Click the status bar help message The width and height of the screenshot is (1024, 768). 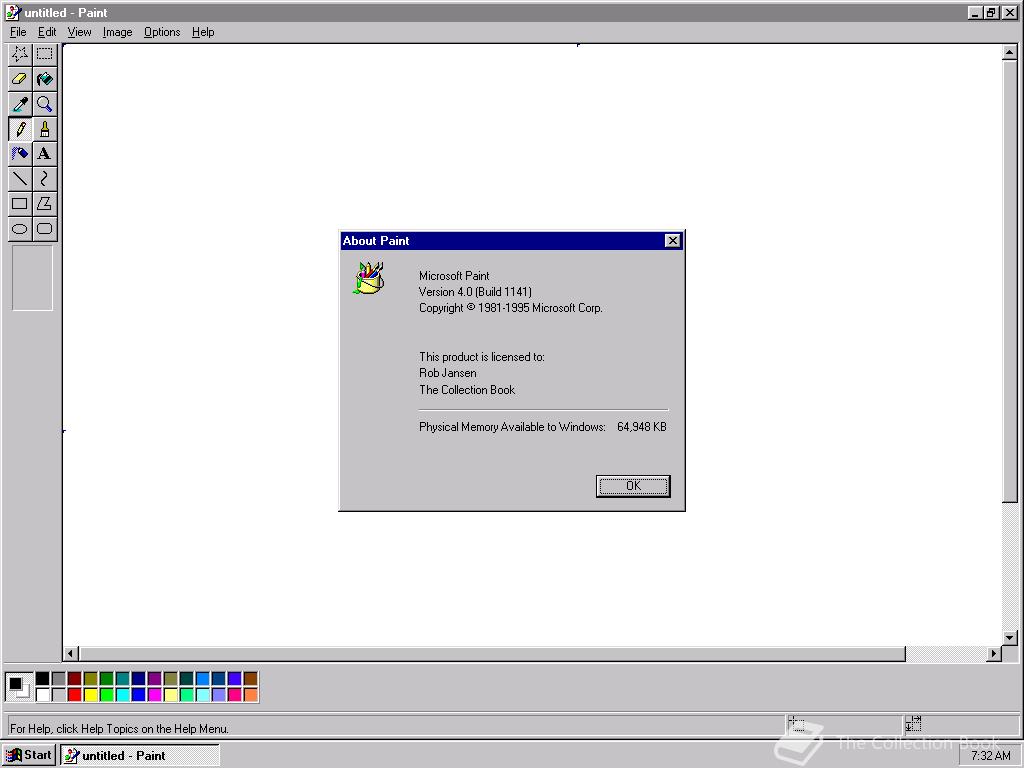119,729
